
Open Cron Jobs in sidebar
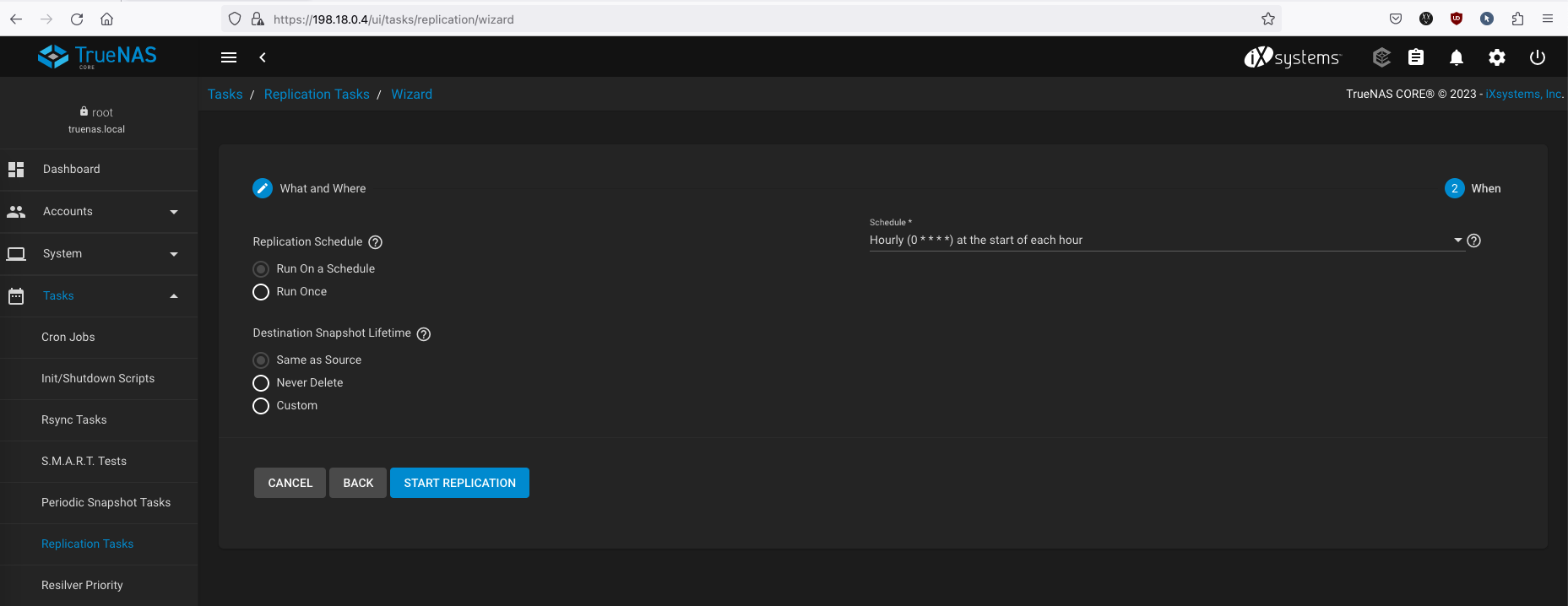pyautogui.click(x=68, y=338)
